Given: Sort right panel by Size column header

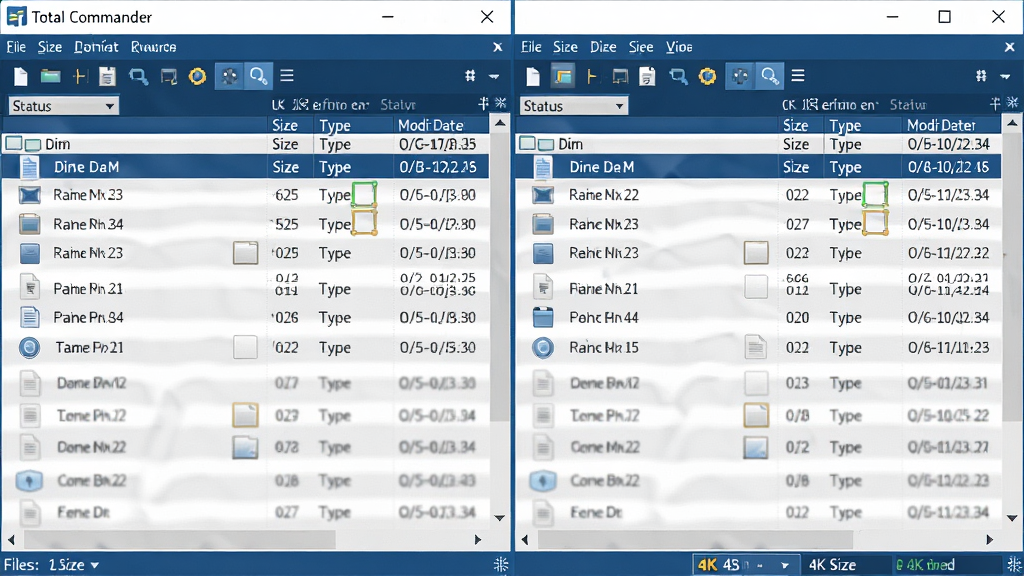Looking at the screenshot, I should click(795, 125).
